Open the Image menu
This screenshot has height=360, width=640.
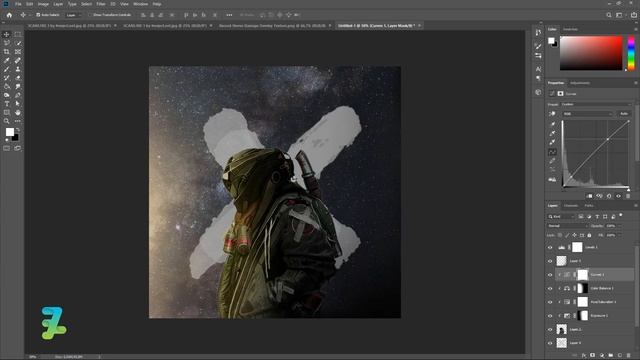[x=43, y=4]
